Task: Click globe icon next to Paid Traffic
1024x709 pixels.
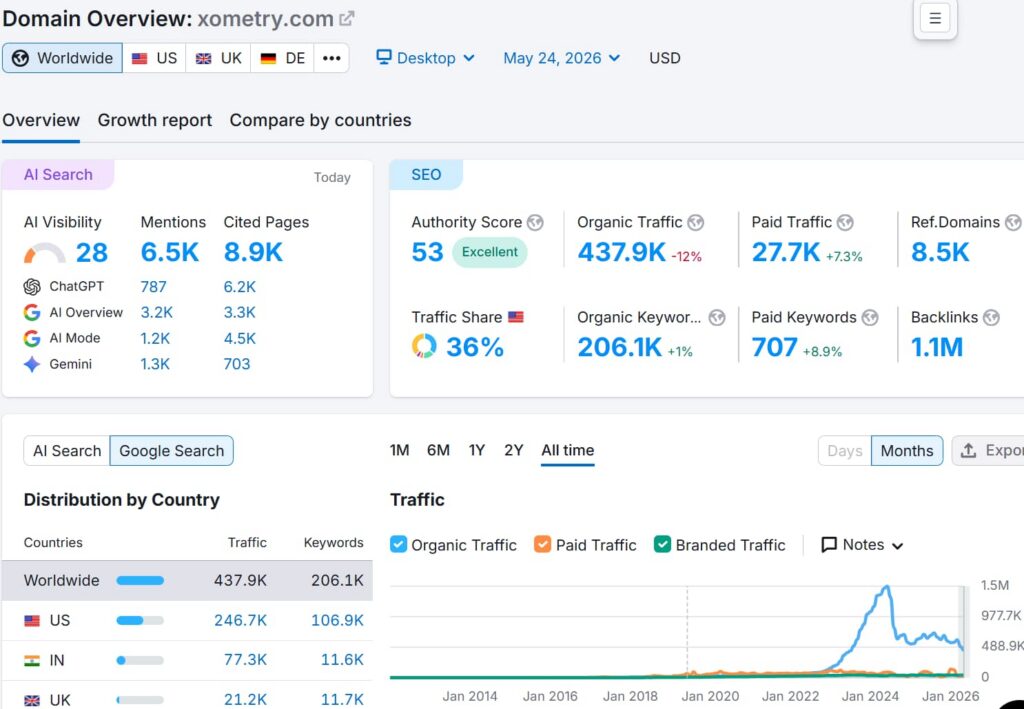Action: (x=845, y=223)
